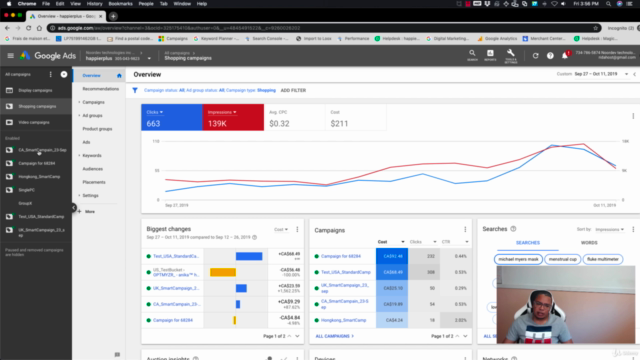This screenshot has height=360, width=640.
Task: Open the Google Ads hamburger menu
Action: coord(11,56)
